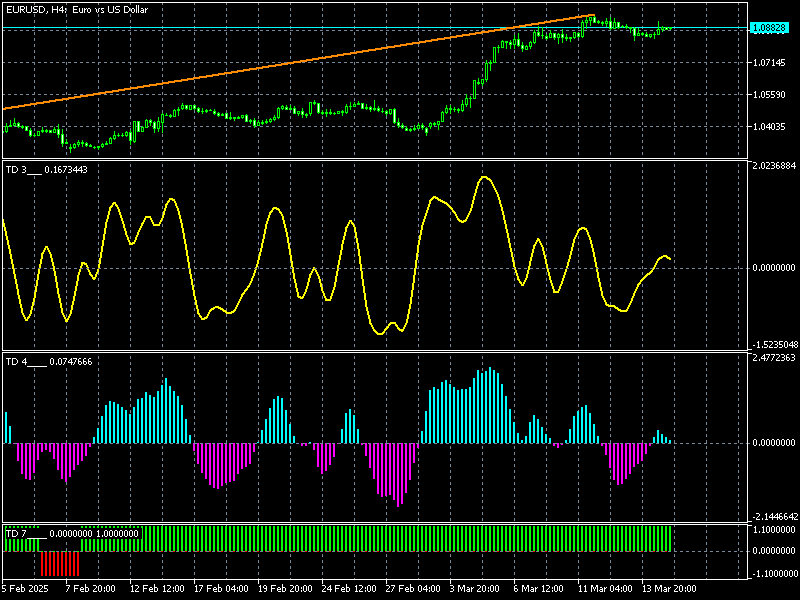The width and height of the screenshot is (800, 600).
Task: Click the TD 4 zero level 0.0000000
Action: (773, 443)
